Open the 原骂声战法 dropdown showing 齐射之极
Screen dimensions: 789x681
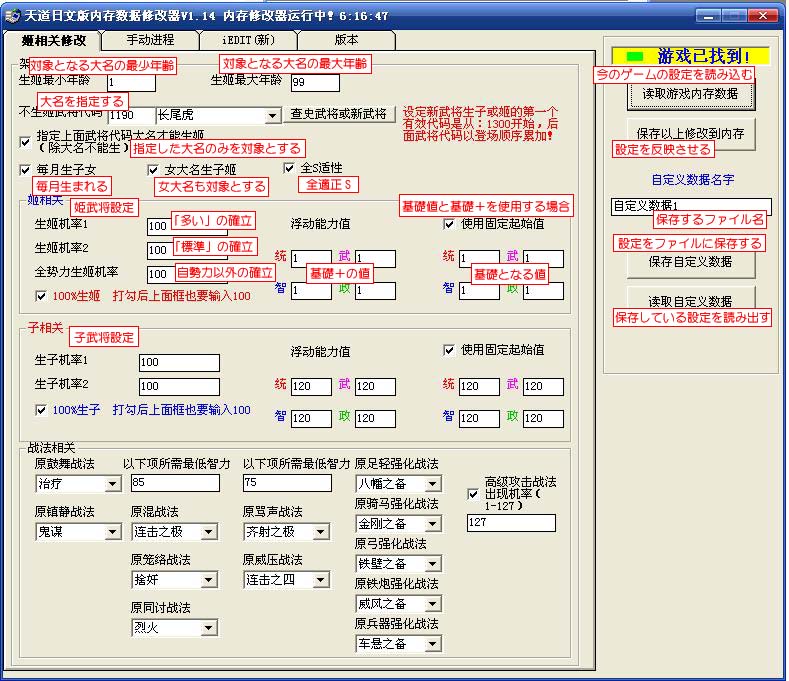click(320, 532)
